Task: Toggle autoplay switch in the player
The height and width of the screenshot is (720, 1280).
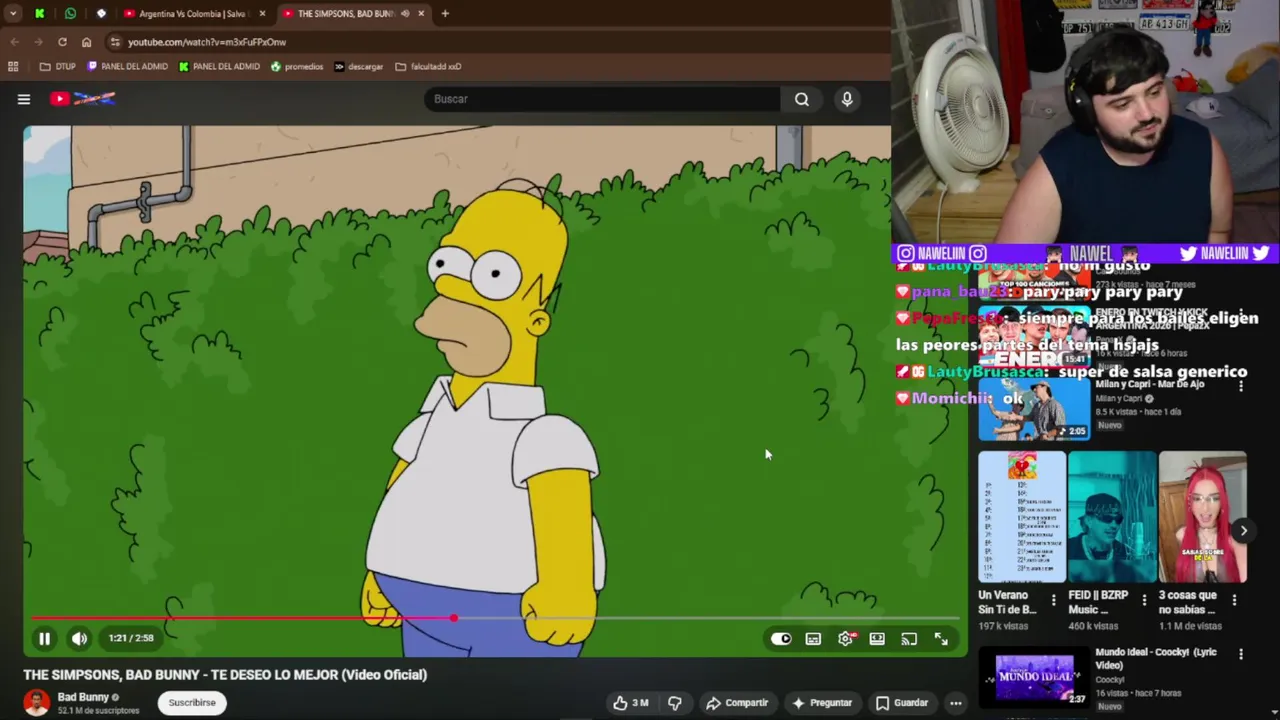Action: pos(781,639)
